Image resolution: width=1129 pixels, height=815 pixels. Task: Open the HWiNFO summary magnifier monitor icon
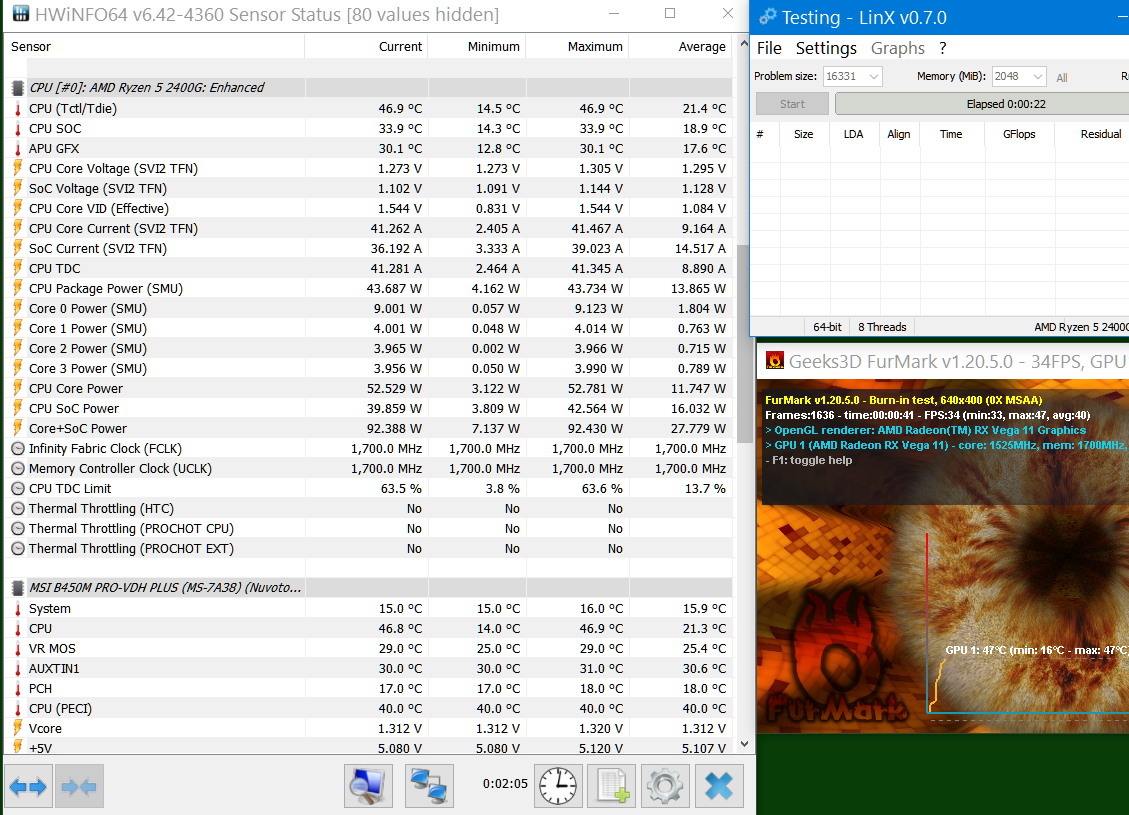[x=368, y=785]
